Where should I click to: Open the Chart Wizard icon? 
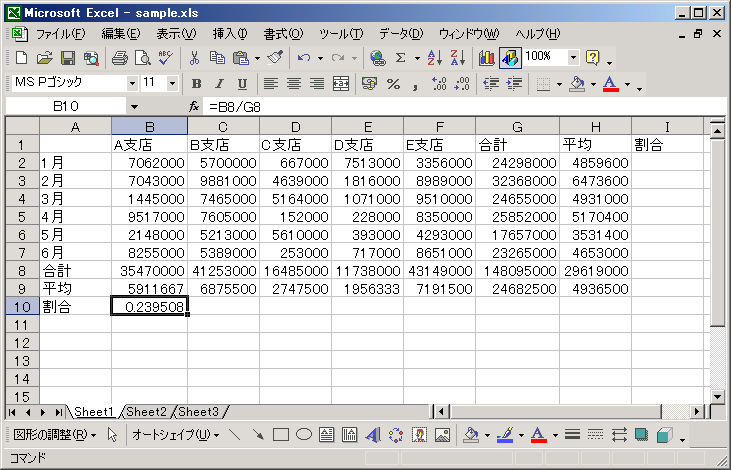point(486,58)
